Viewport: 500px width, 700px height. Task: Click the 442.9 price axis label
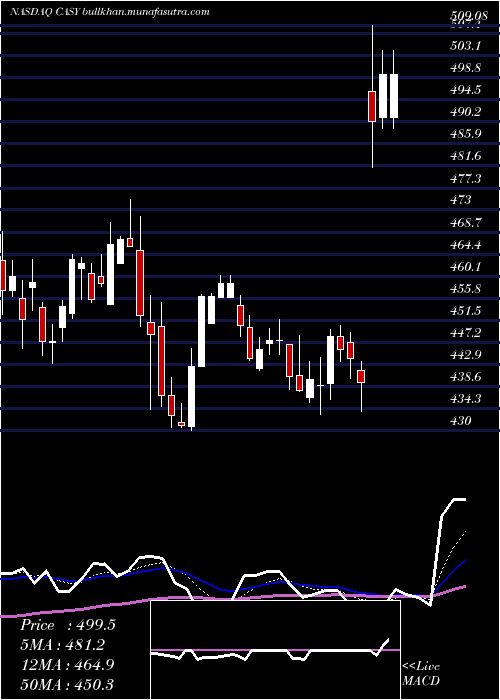click(x=465, y=355)
